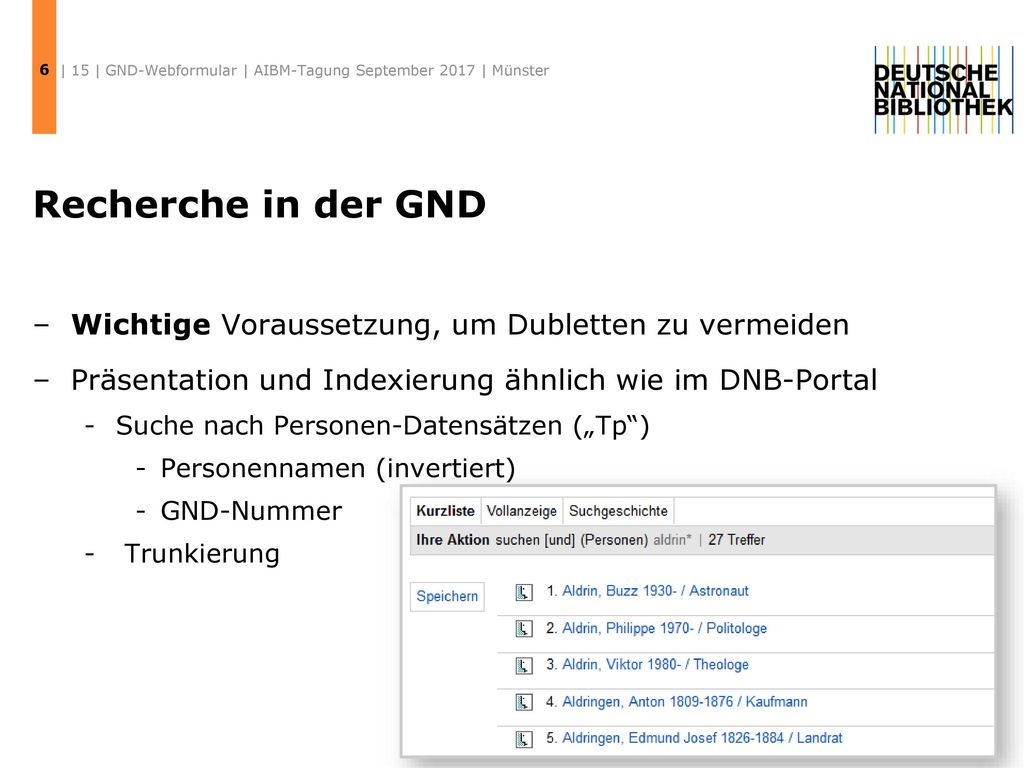Switch to the Vollanzeige tab
1024x768 pixels.
coord(522,511)
